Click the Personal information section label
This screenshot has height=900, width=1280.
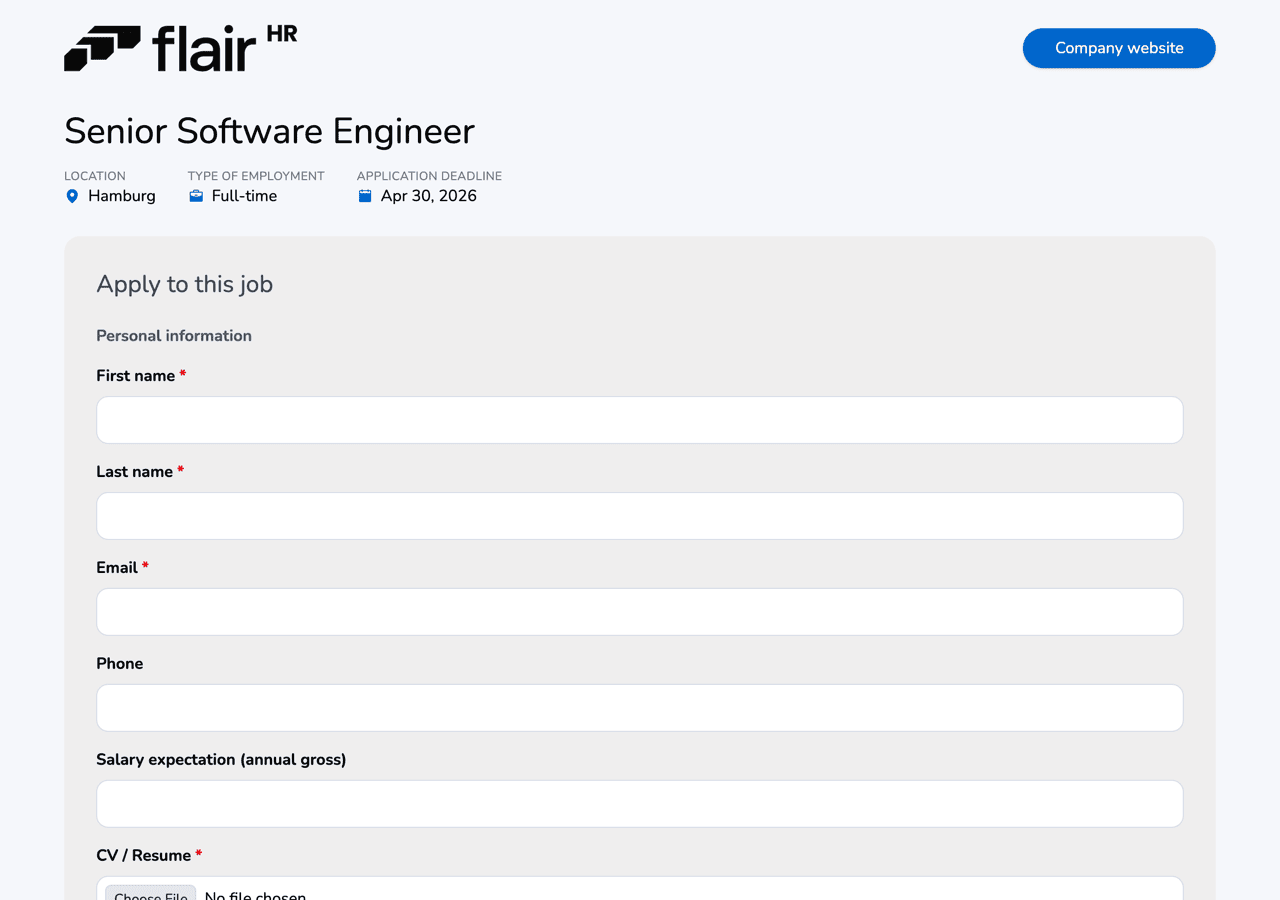[x=174, y=336]
